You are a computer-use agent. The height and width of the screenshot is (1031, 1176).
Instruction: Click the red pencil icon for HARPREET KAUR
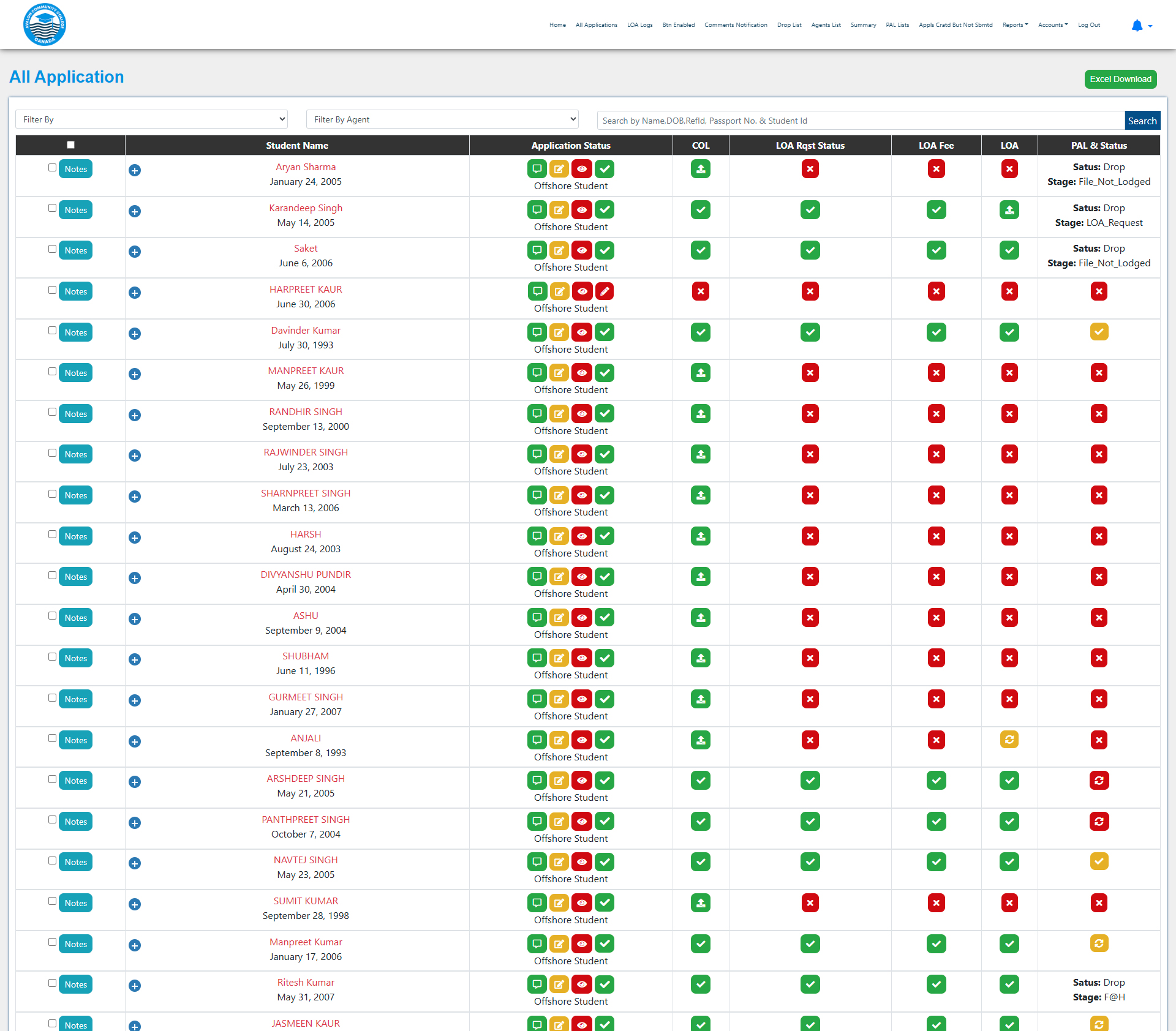tap(605, 291)
